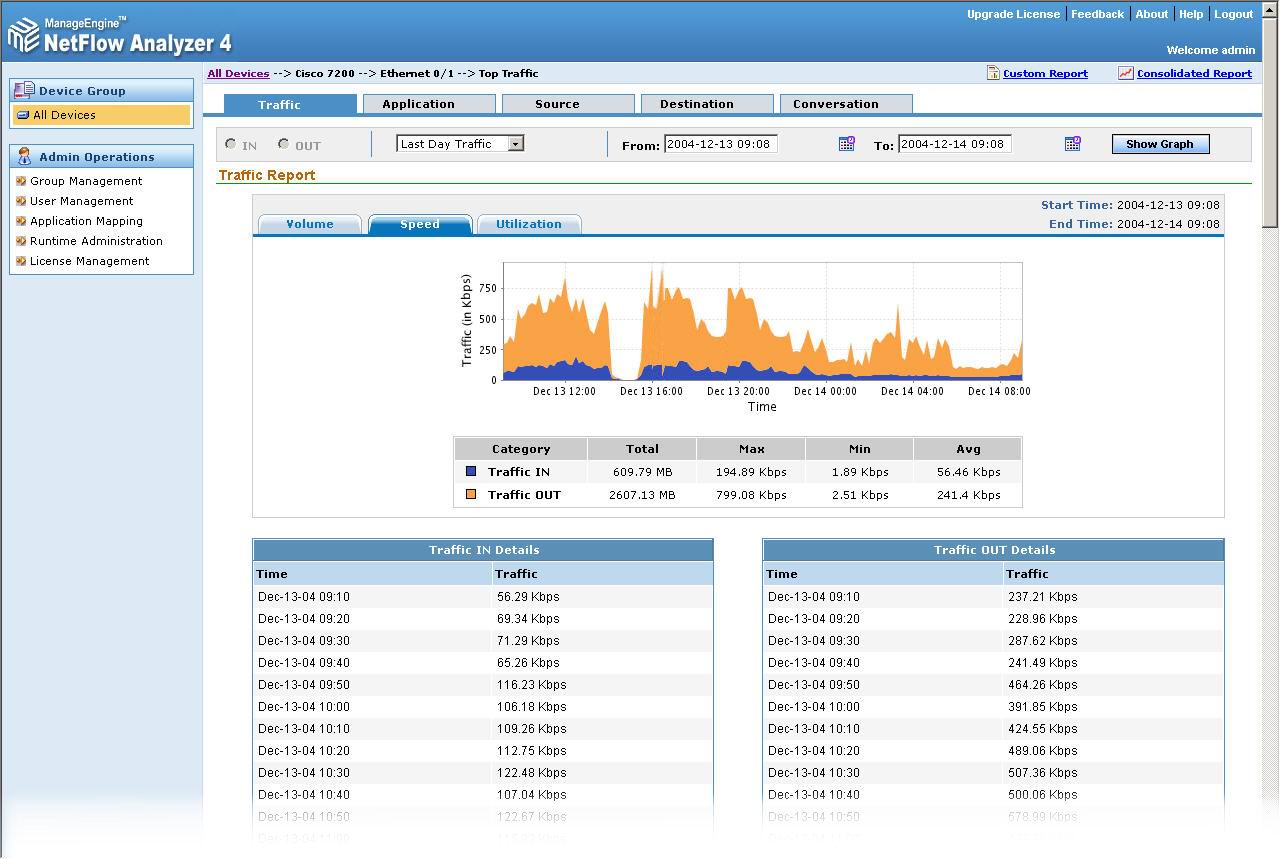Click the Traffic IN blue legend swatch

471,471
